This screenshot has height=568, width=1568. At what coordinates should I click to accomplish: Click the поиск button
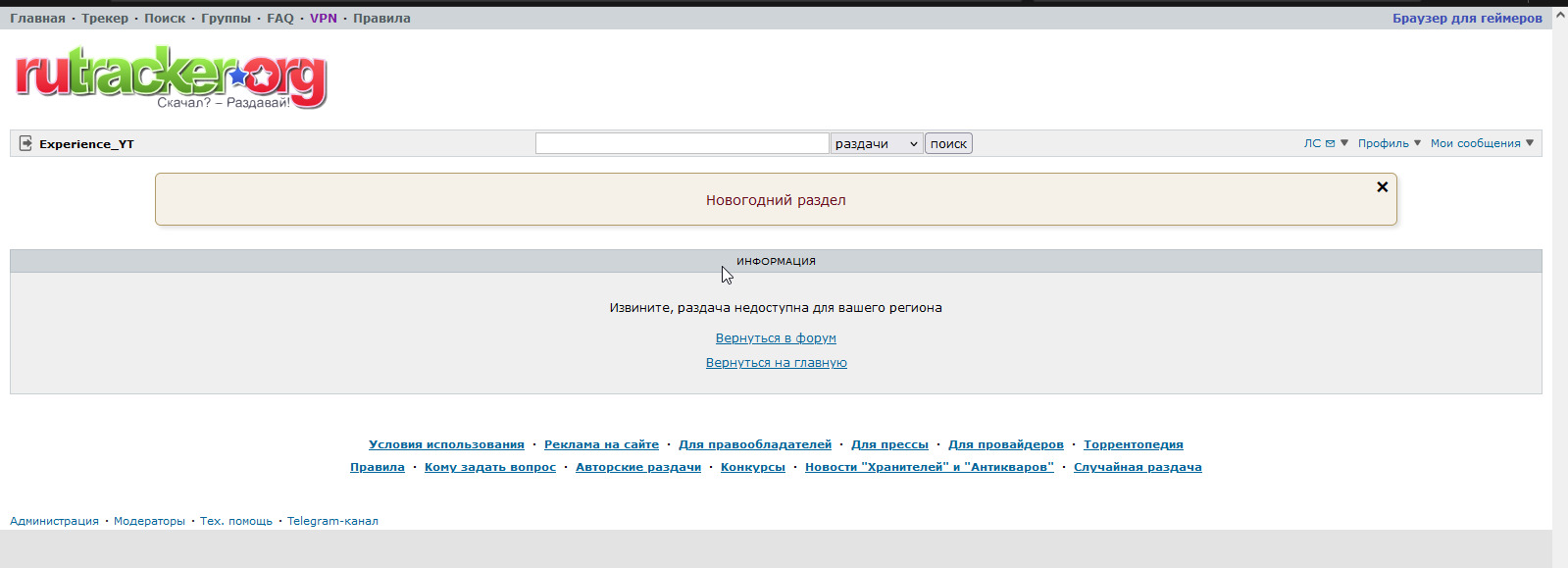(x=948, y=143)
